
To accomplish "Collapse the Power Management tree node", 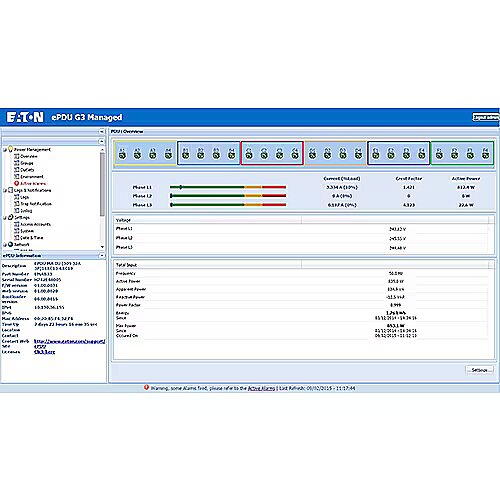I will (5, 150).
